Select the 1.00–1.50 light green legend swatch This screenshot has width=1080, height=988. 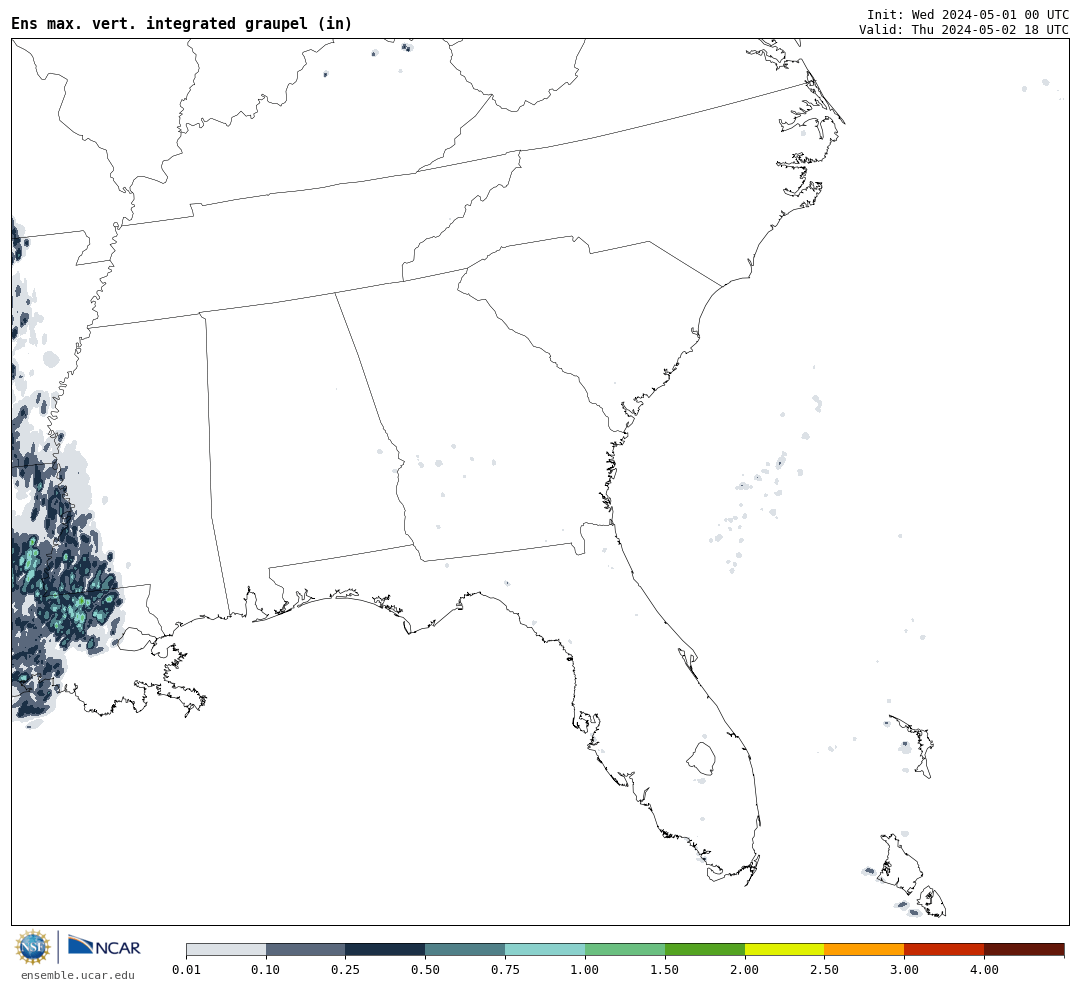pyautogui.click(x=625, y=949)
